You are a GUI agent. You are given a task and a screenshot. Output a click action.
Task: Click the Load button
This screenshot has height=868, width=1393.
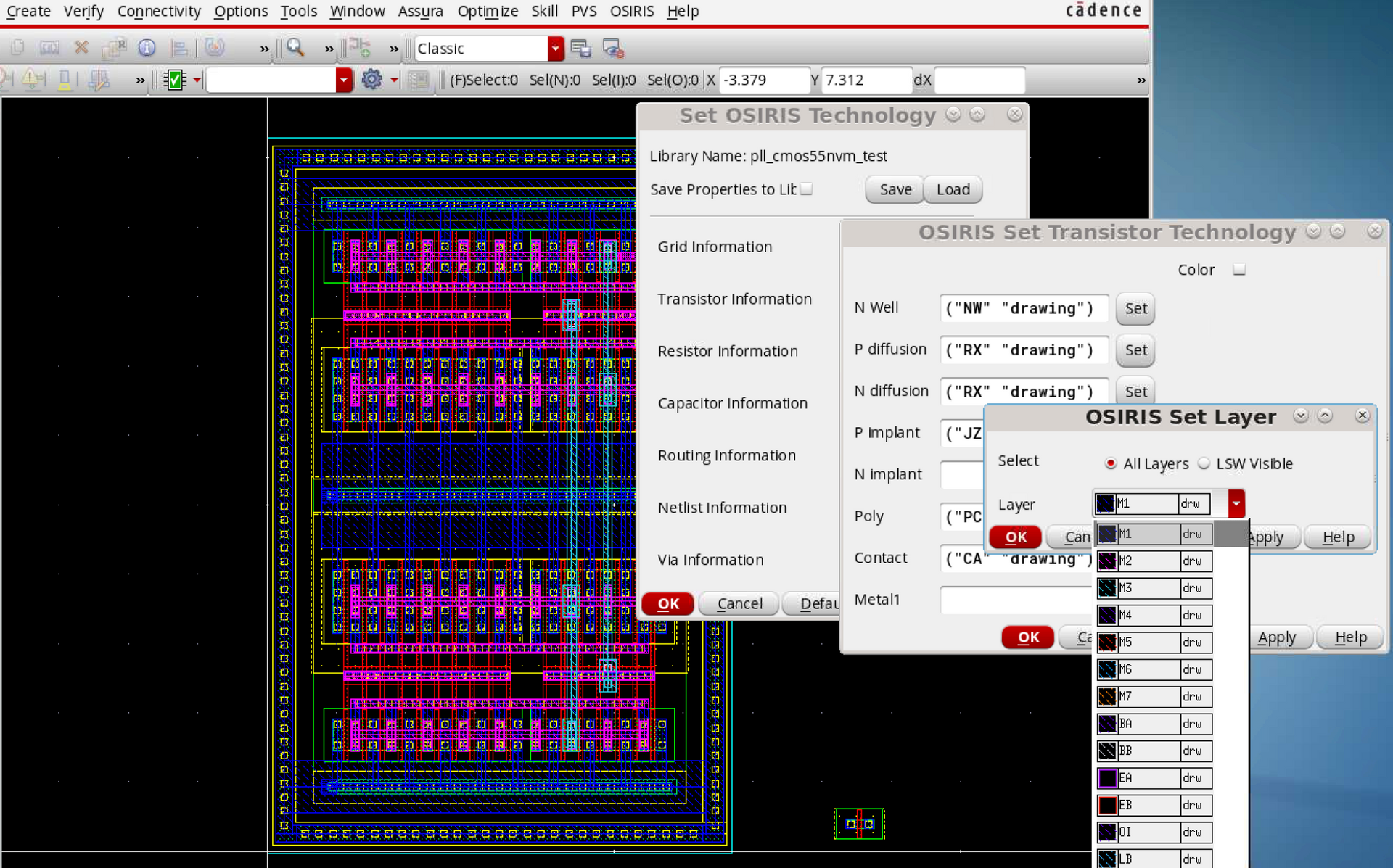pyautogui.click(x=953, y=189)
